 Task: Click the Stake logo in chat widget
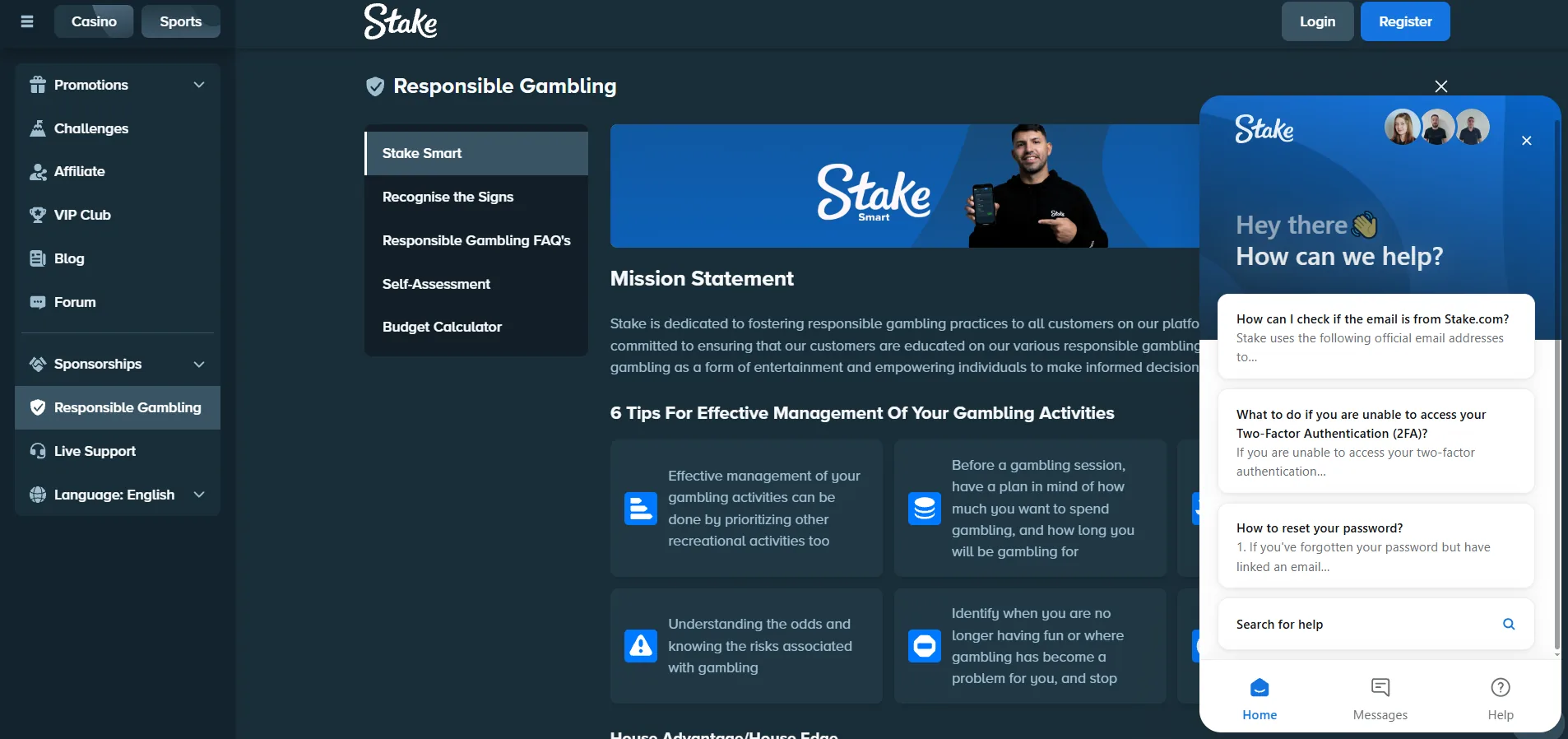pyautogui.click(x=1264, y=128)
